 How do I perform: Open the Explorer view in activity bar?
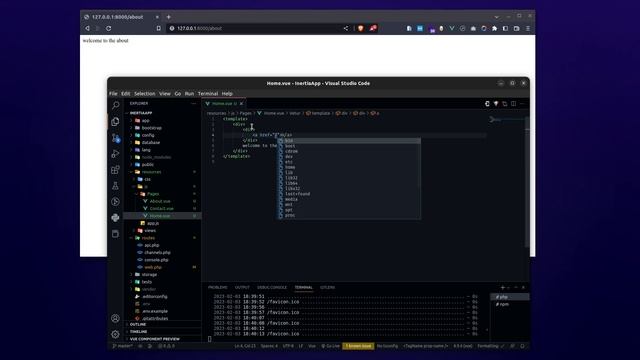tap(116, 121)
